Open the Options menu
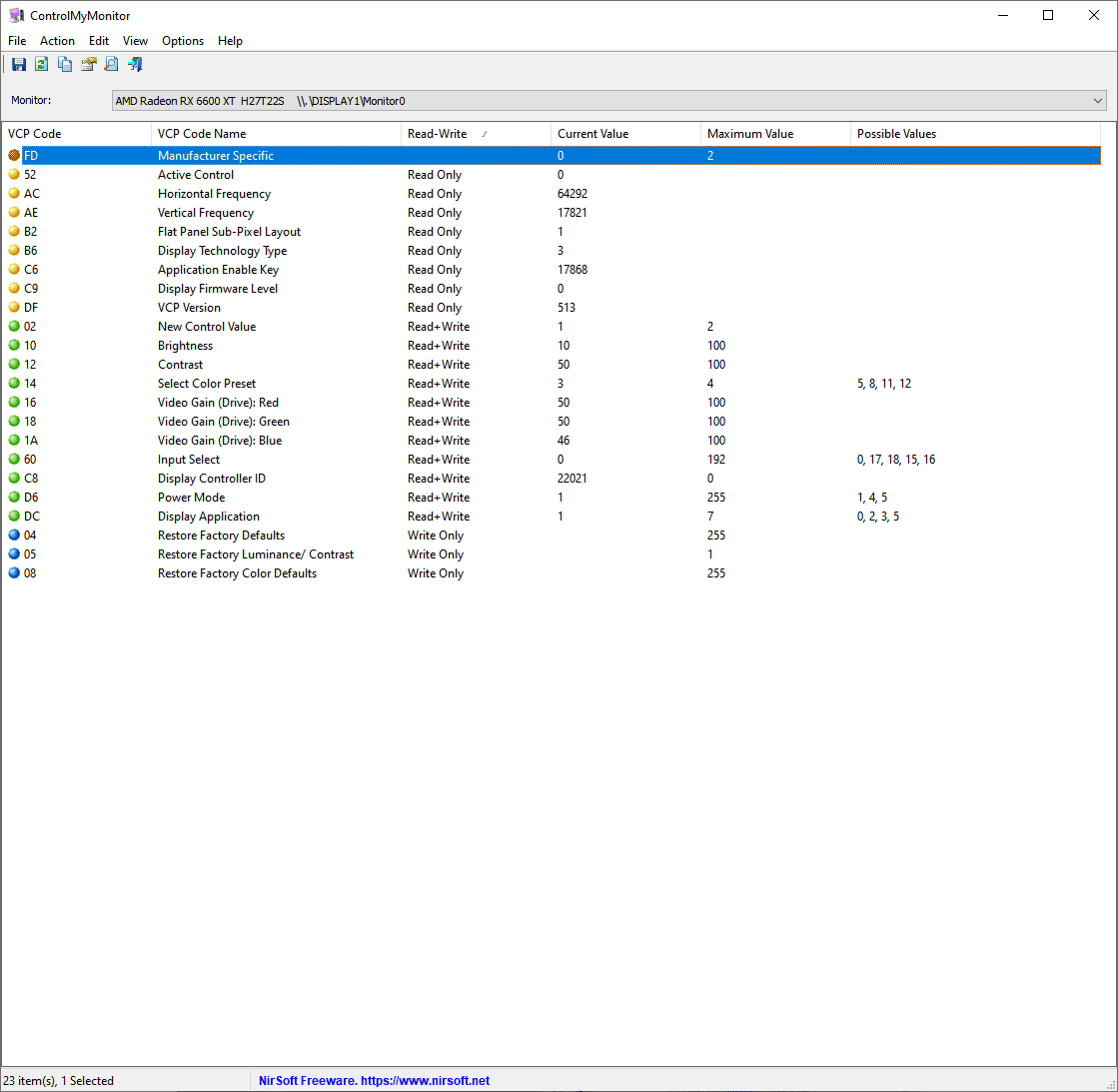Viewport: 1118px width, 1092px height. click(183, 41)
